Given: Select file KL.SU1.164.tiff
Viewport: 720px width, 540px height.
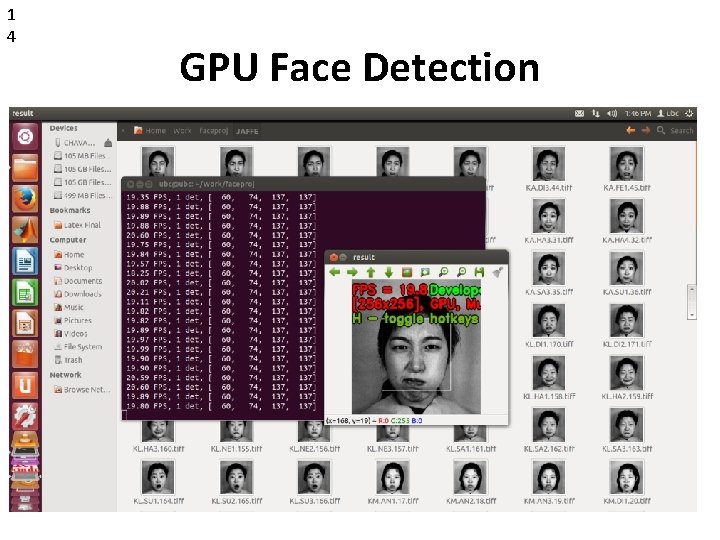Looking at the screenshot, I should click(x=158, y=482).
